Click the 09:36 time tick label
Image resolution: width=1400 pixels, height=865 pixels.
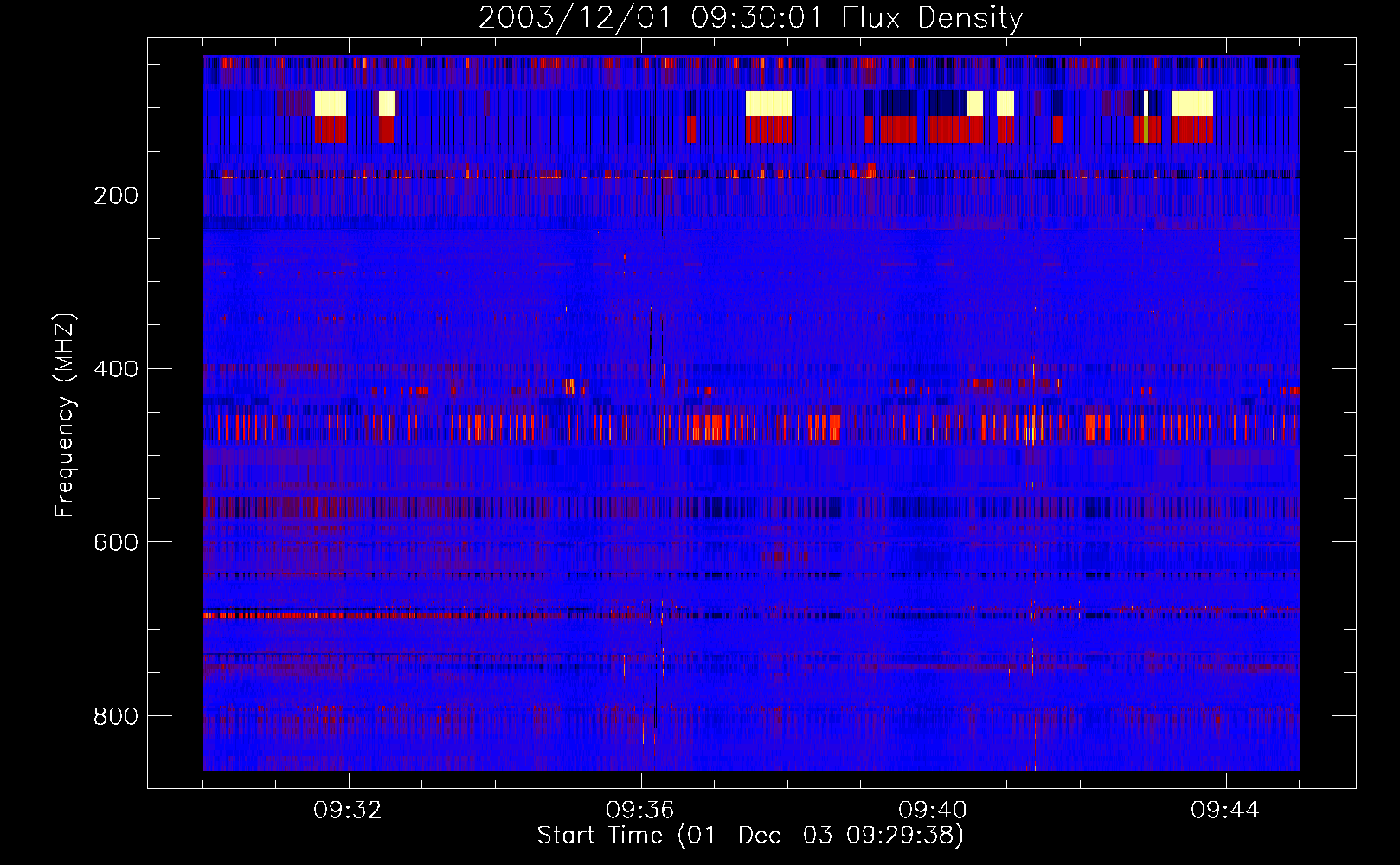pyautogui.click(x=640, y=811)
